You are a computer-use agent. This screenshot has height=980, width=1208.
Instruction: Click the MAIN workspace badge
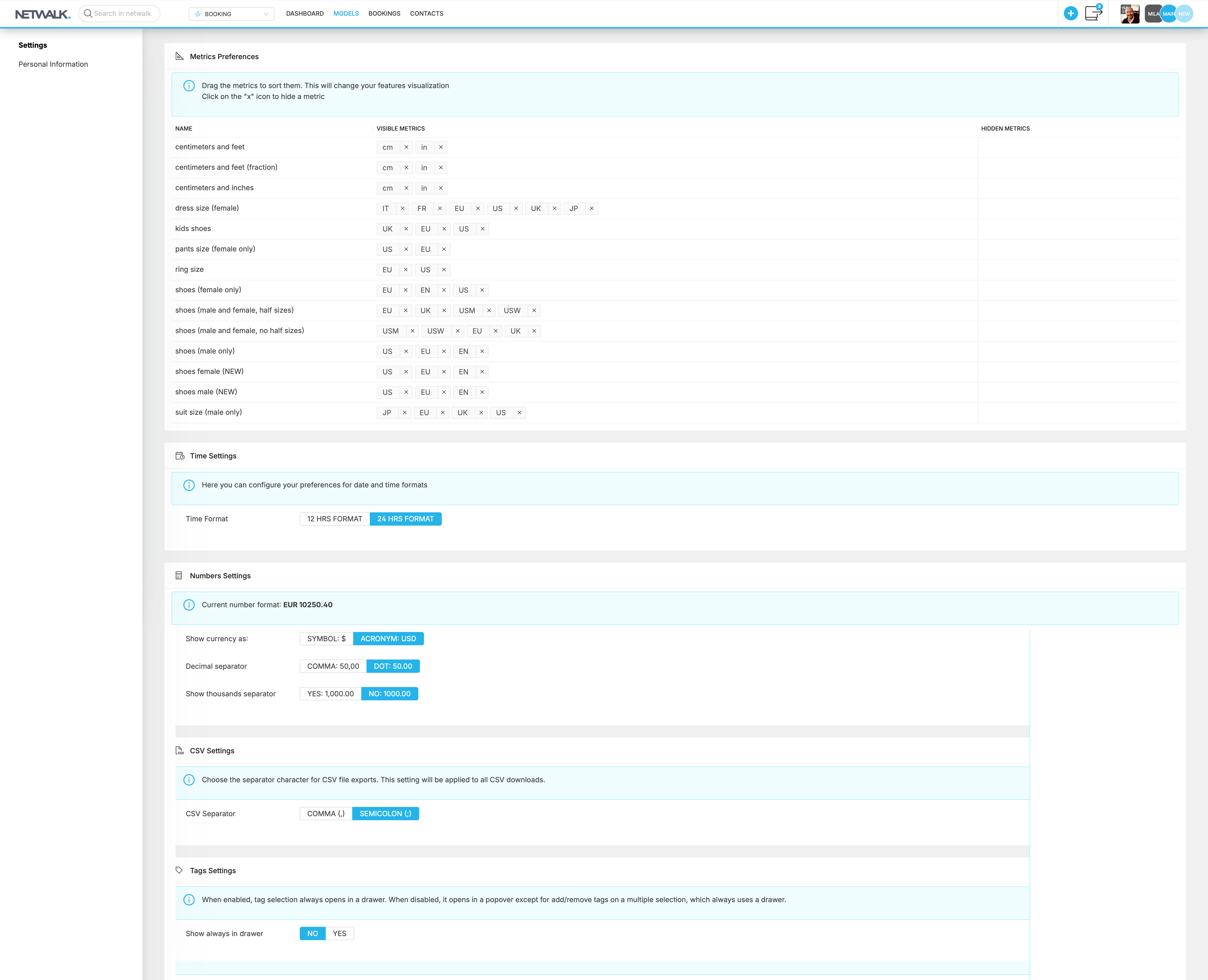1169,14
